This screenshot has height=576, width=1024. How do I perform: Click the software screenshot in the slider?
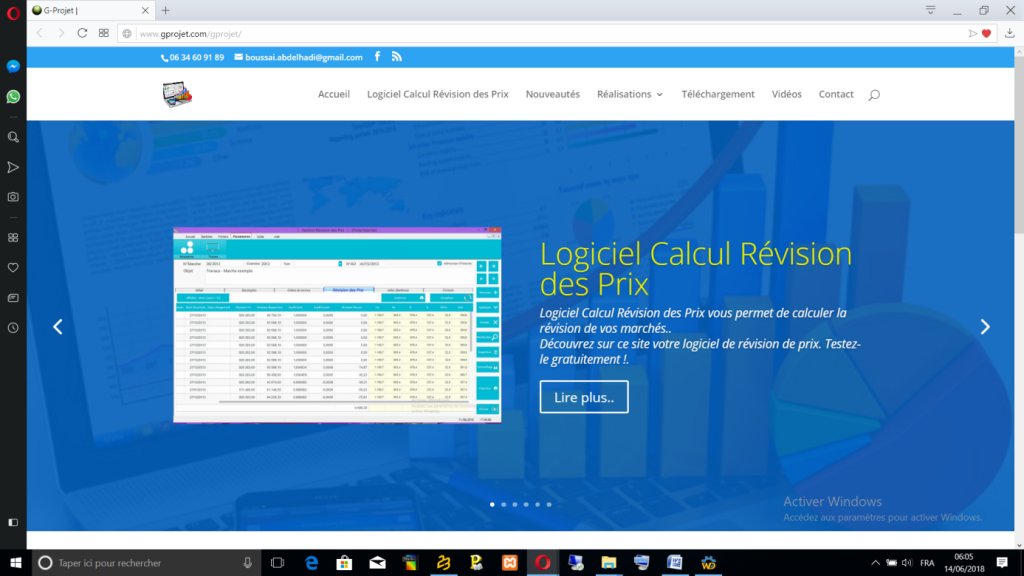point(337,325)
